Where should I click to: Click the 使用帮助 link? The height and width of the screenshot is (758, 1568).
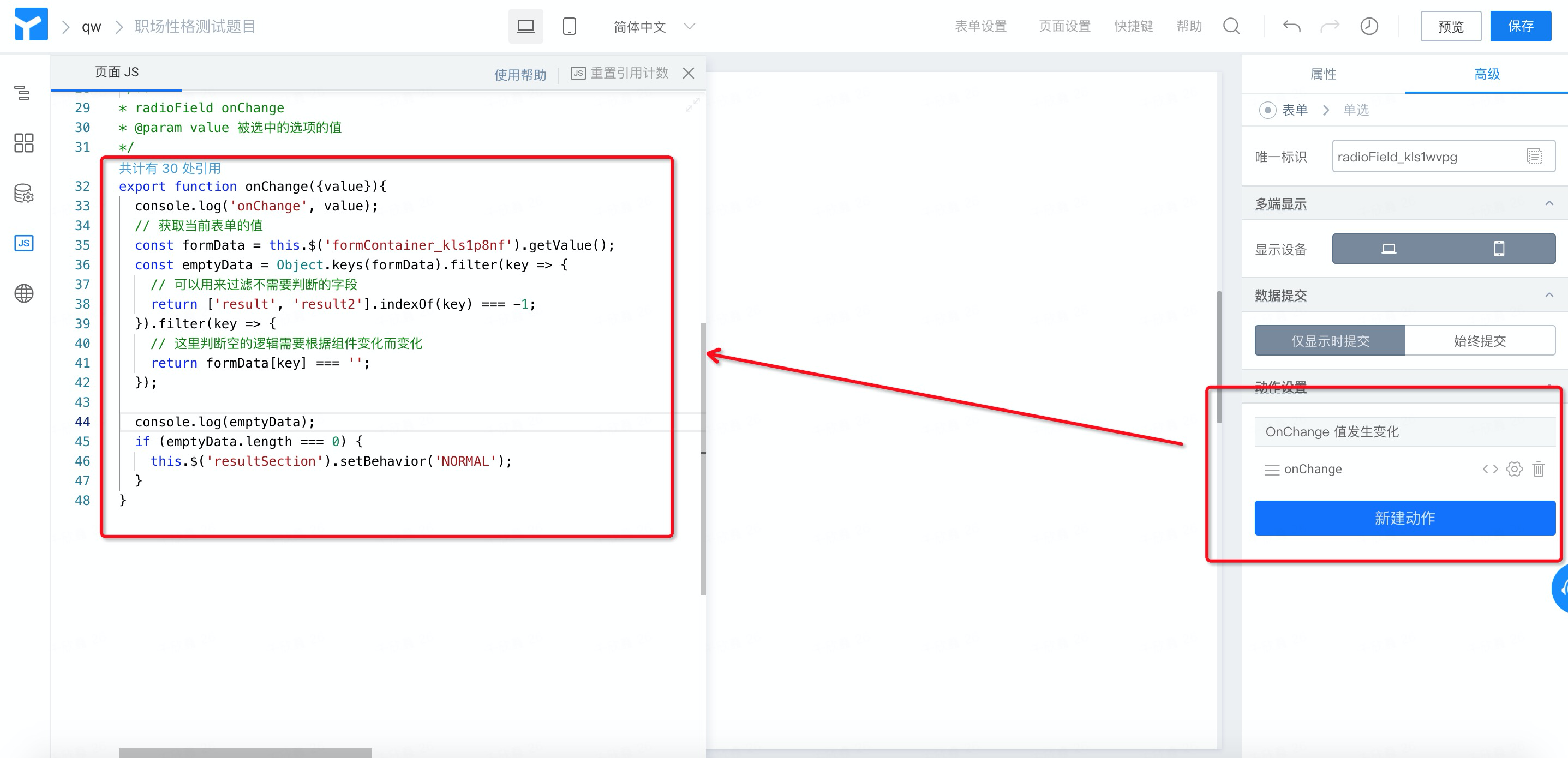(x=520, y=74)
